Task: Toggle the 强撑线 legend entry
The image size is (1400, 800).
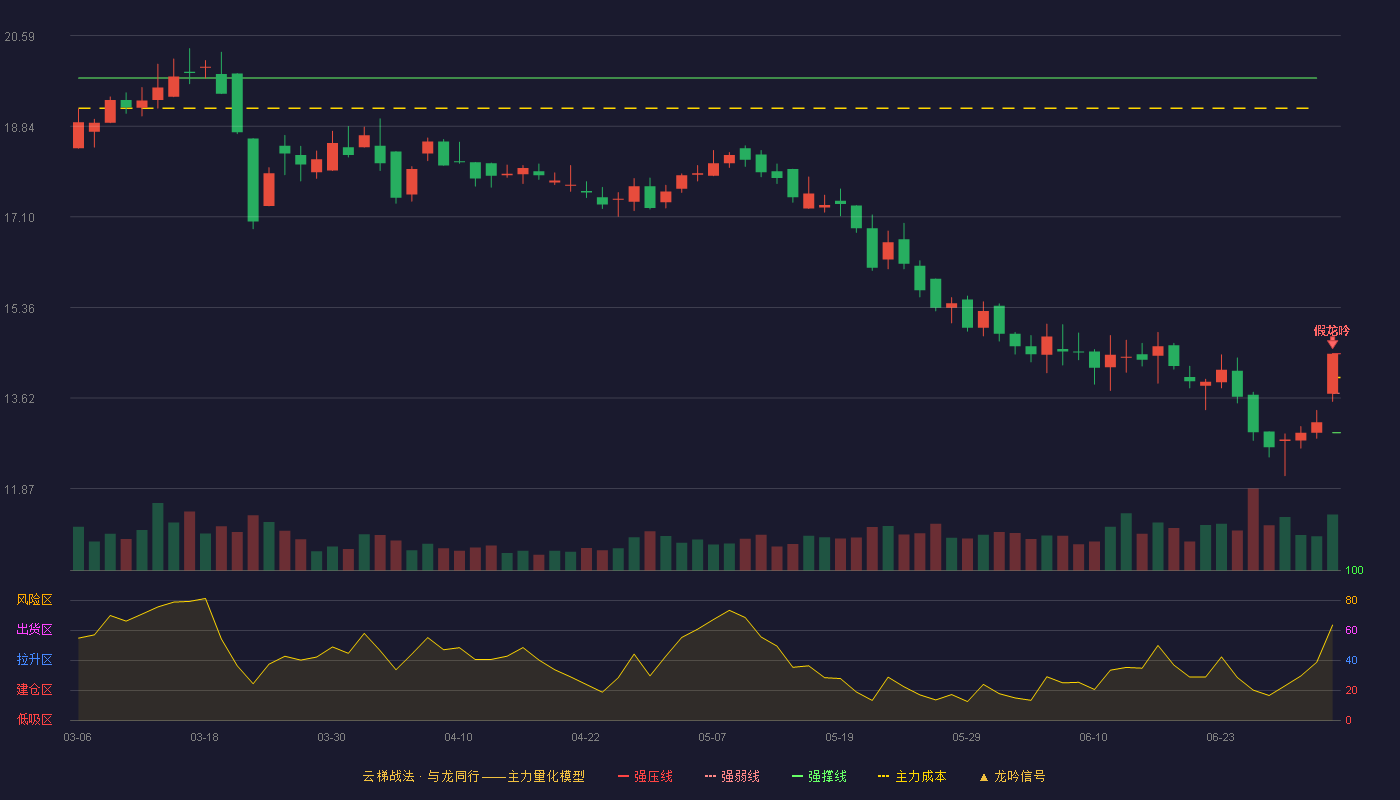Action: coord(819,776)
